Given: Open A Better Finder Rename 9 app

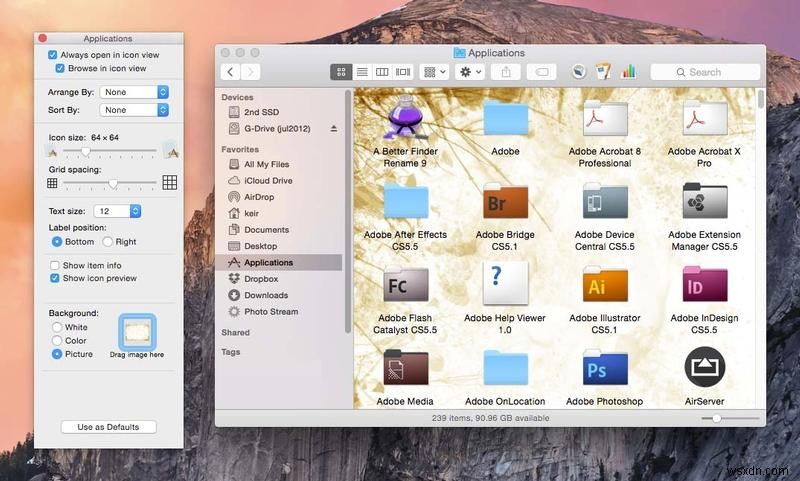Looking at the screenshot, I should coord(405,118).
